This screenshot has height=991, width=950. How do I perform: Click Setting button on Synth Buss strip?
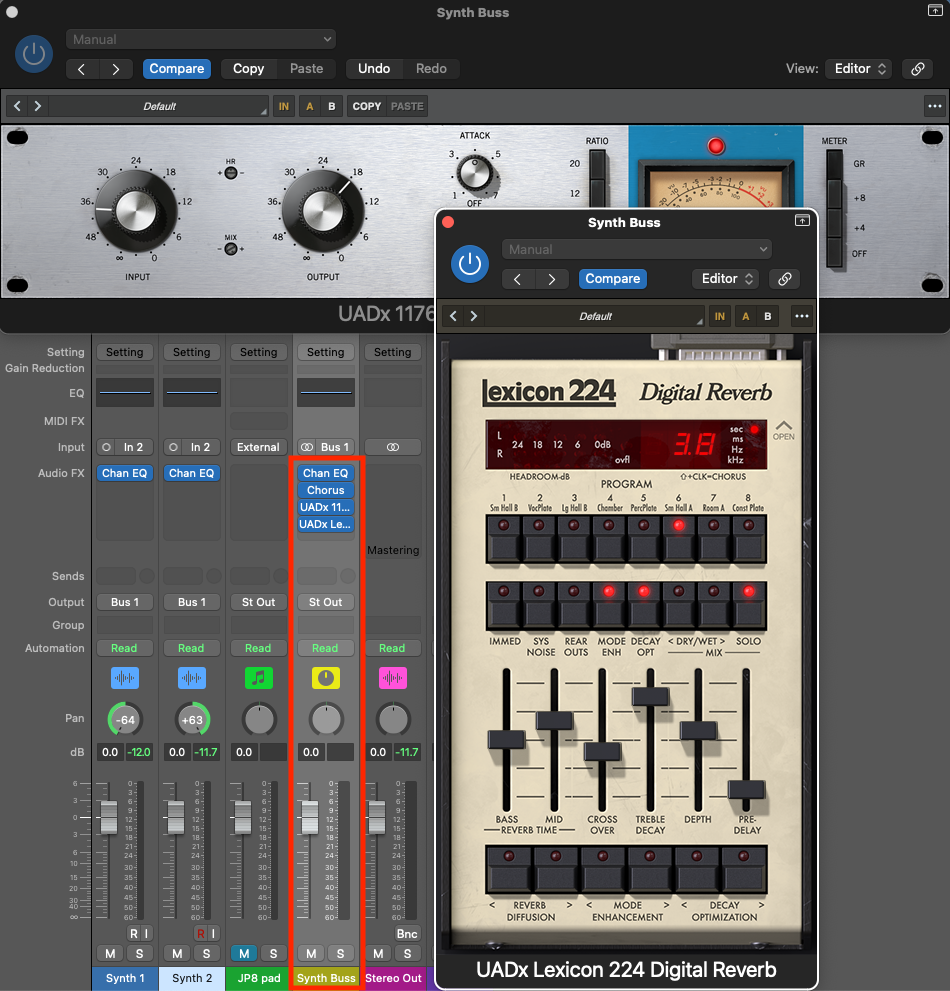[326, 352]
